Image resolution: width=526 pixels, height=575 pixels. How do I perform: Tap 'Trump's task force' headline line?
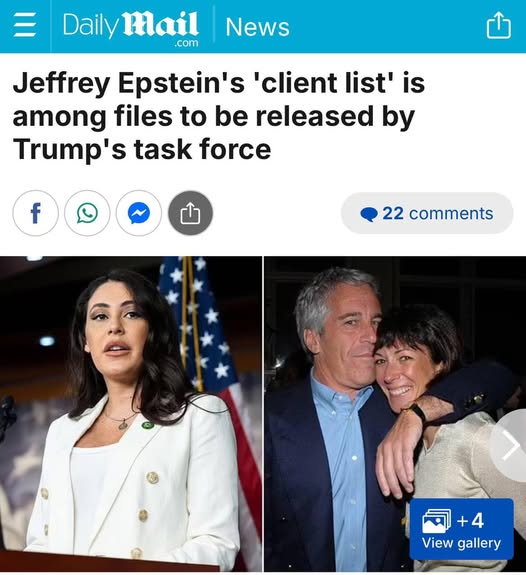(x=142, y=150)
